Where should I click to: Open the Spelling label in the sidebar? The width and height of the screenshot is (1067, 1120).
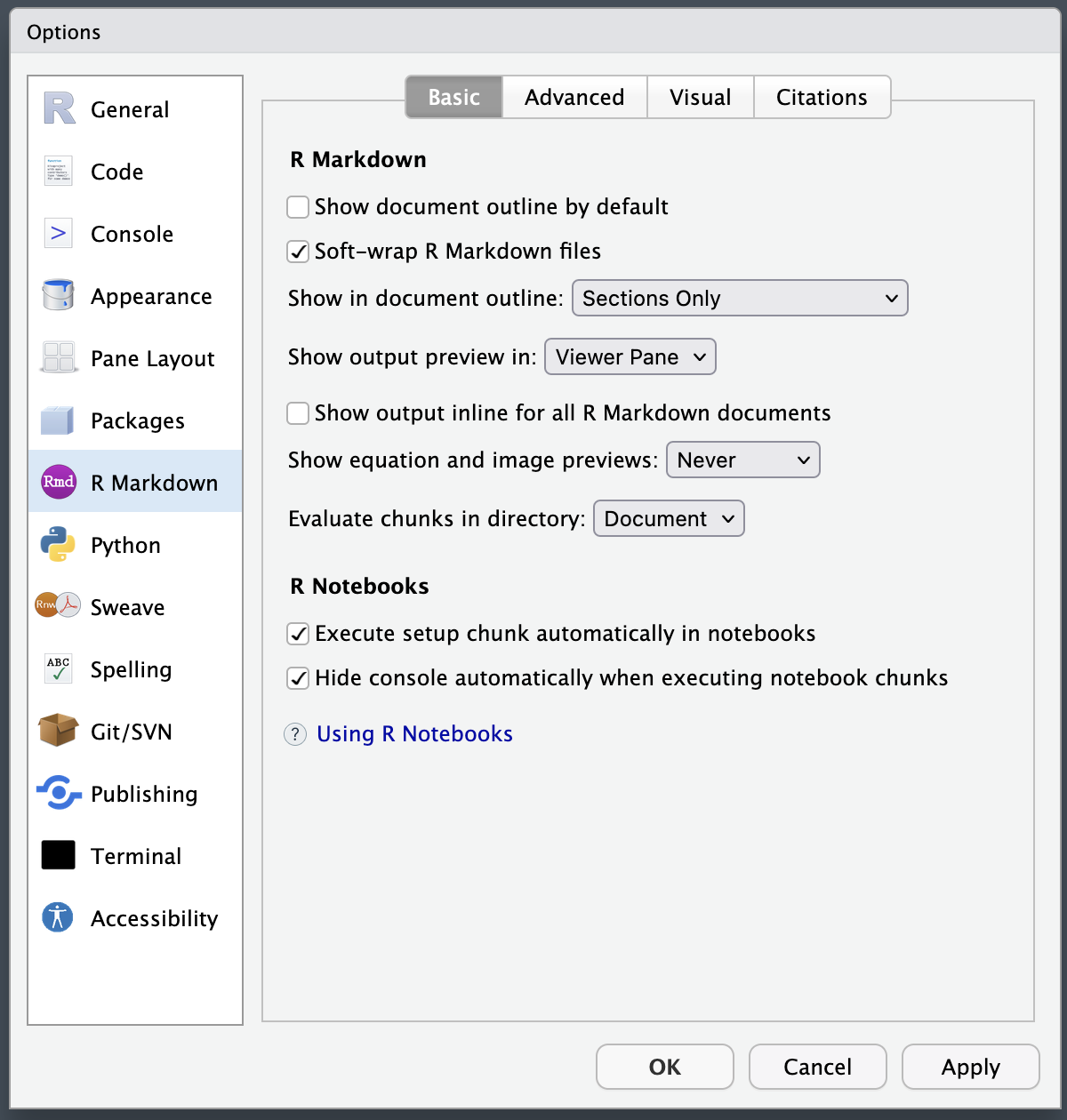pos(132,670)
